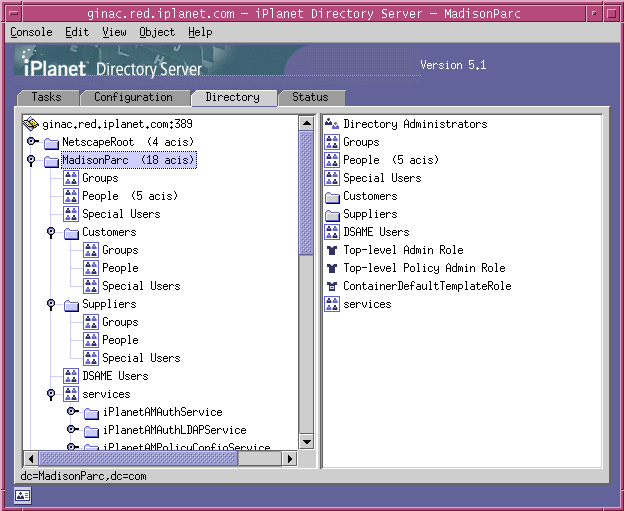Click the Groups icon in the right pane
The width and height of the screenshot is (624, 511).
tap(332, 142)
